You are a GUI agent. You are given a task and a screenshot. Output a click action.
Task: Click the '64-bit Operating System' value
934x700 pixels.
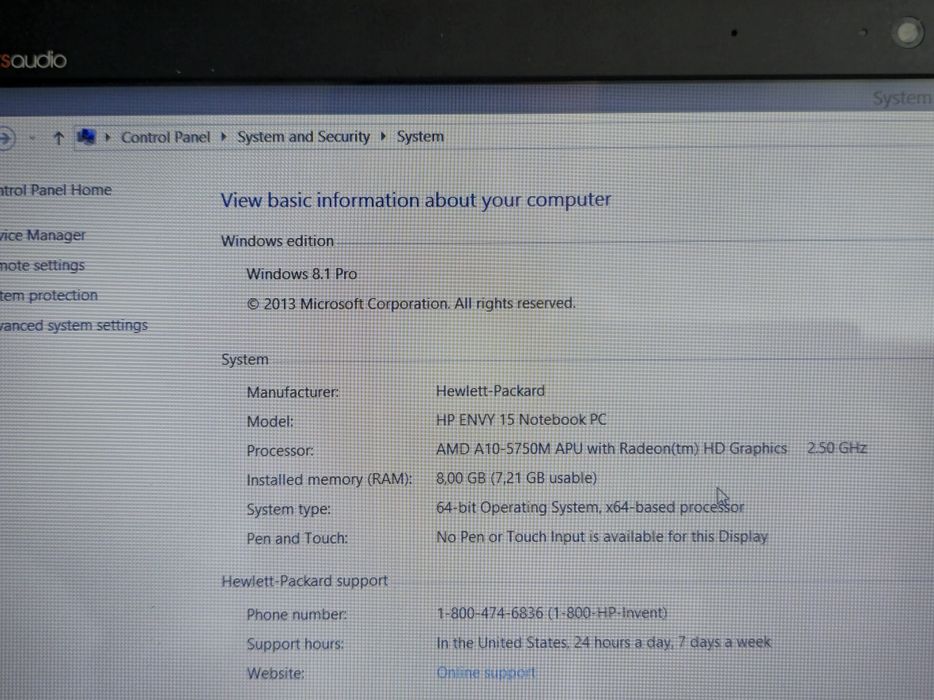590,507
